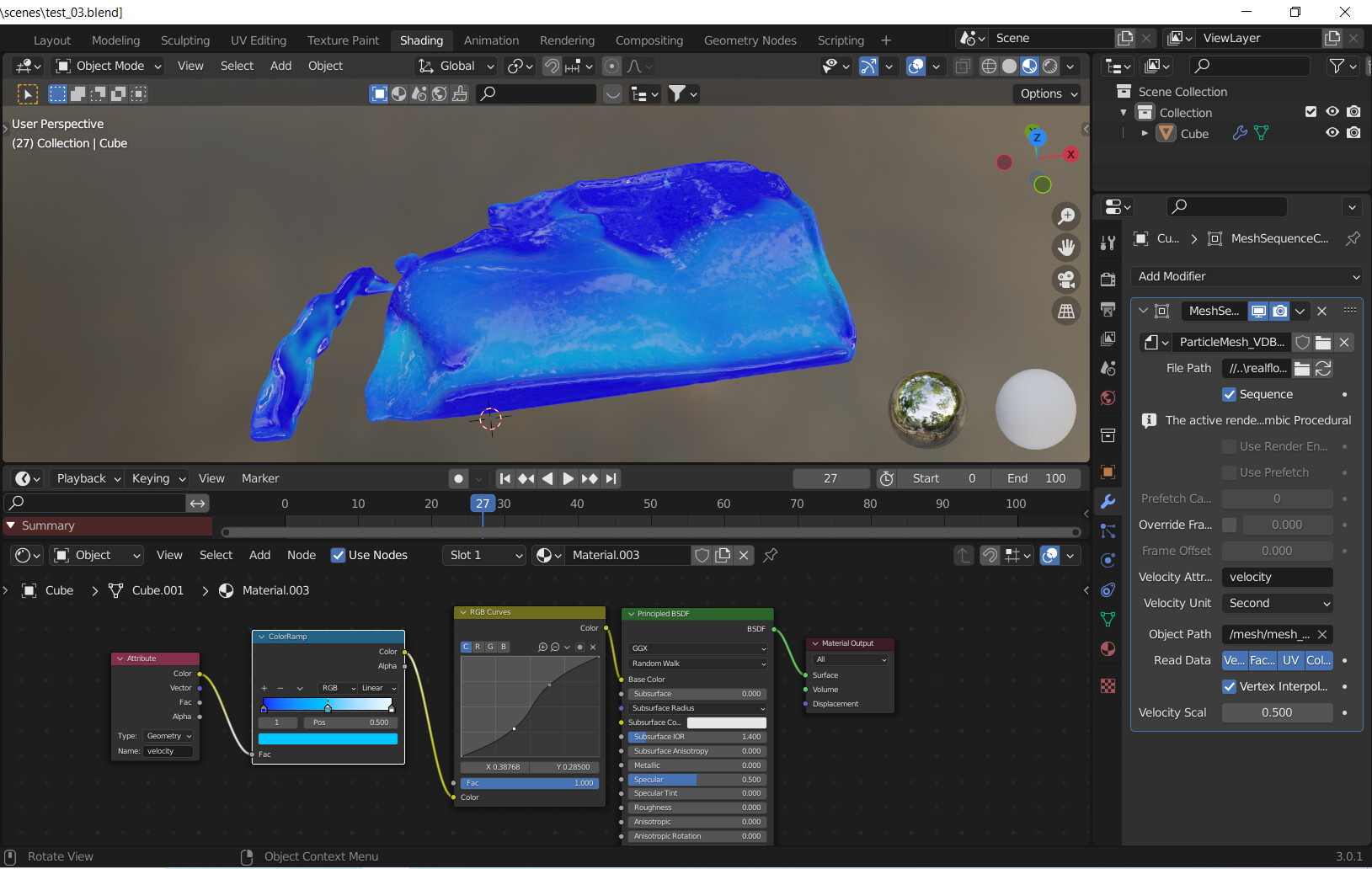1372x869 pixels.
Task: Adjust Velocity Scale slider value
Action: click(1278, 712)
